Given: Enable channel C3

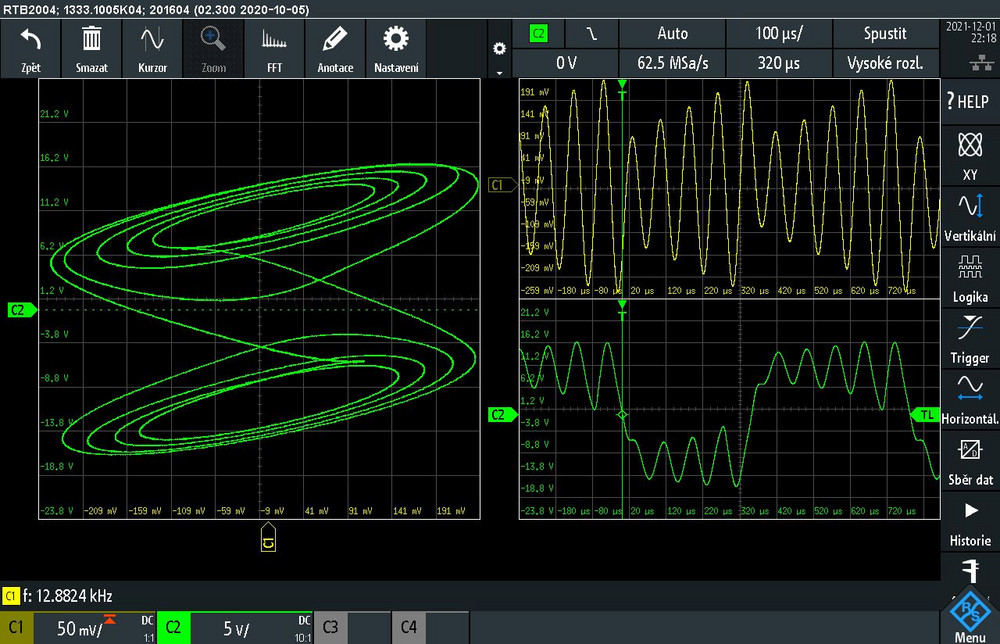Looking at the screenshot, I should (330, 628).
